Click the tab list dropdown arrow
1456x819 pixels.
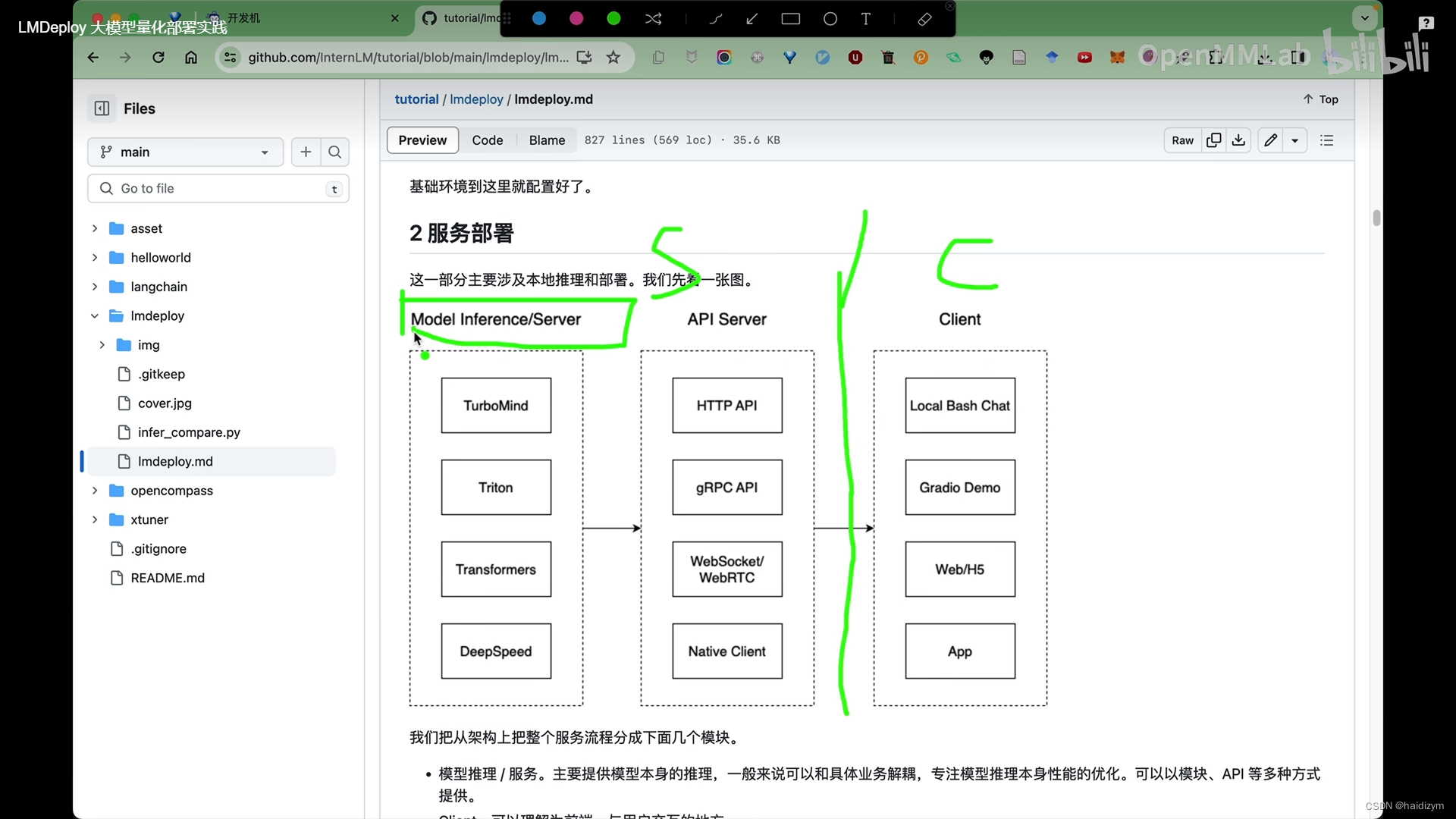click(1365, 17)
